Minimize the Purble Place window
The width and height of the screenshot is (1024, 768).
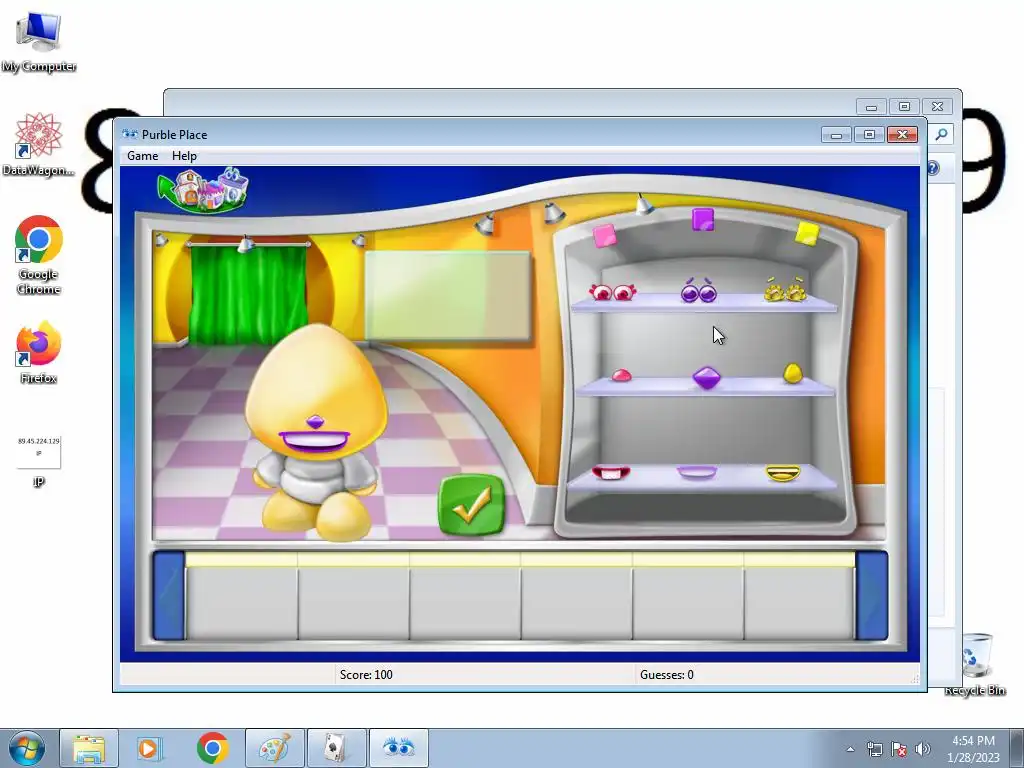[x=837, y=135]
